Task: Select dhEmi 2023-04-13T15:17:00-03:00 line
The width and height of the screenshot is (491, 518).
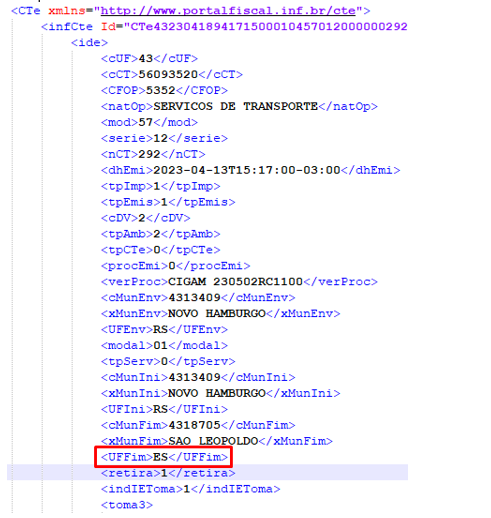Action: click(x=250, y=170)
